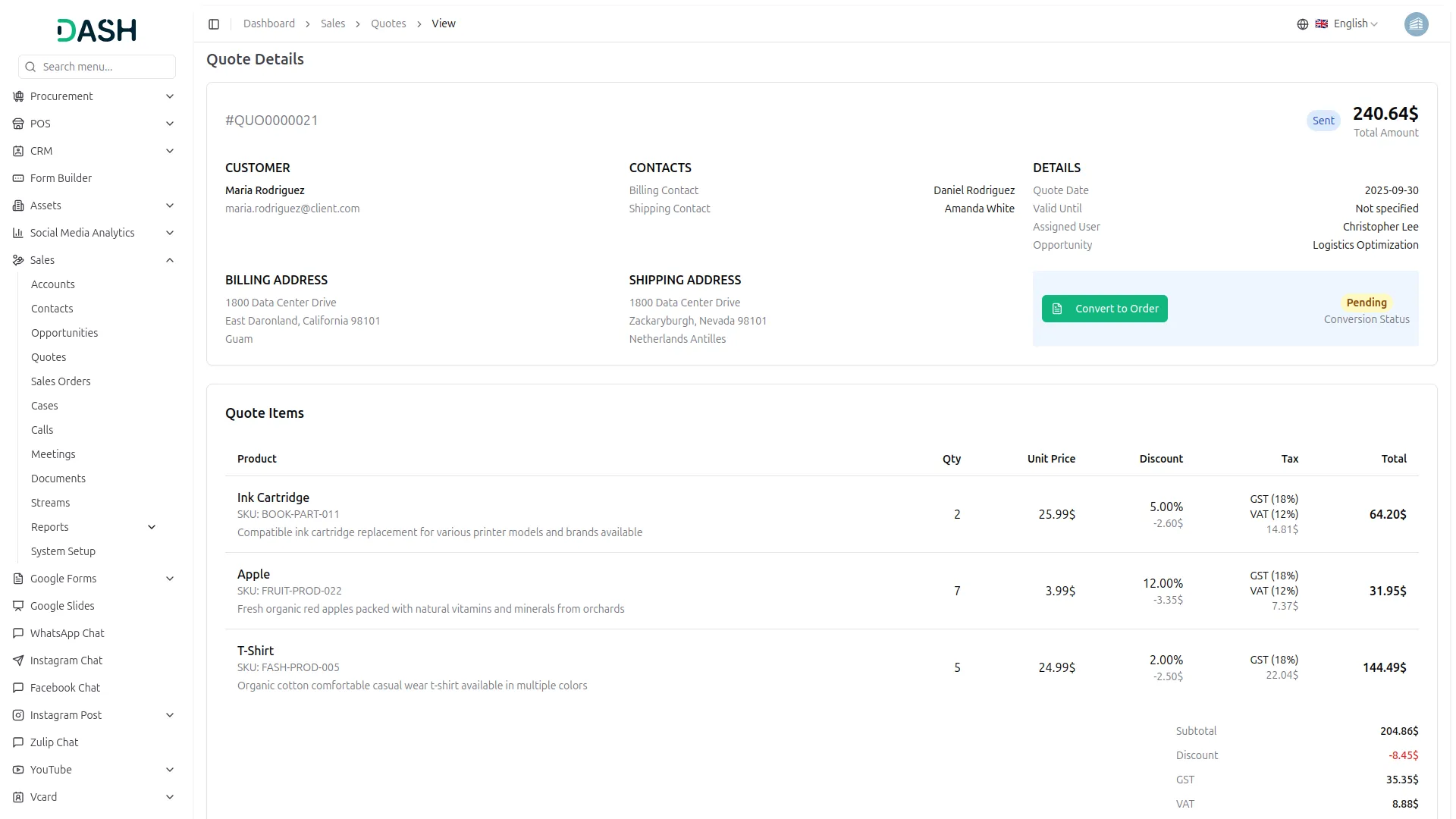The width and height of the screenshot is (1456, 819).
Task: Click the Procurement menu icon
Action: click(18, 96)
